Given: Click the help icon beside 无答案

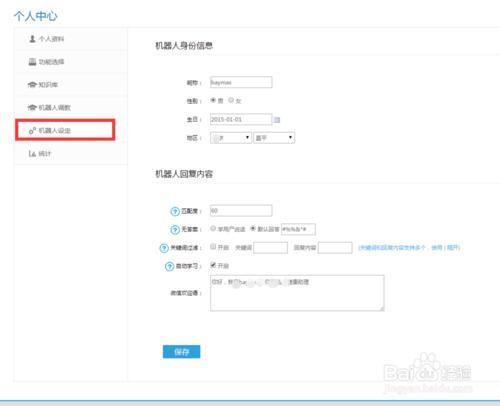Looking at the screenshot, I should coord(175,230).
